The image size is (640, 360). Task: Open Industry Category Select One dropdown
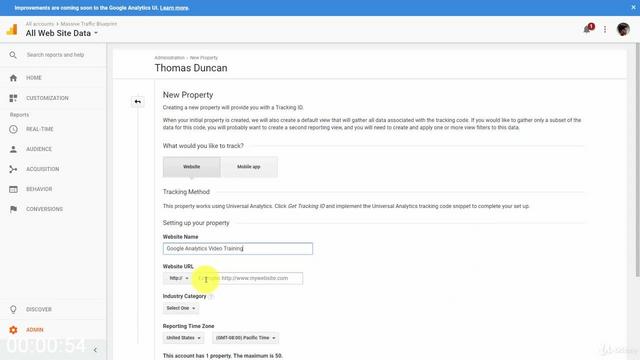click(x=181, y=308)
